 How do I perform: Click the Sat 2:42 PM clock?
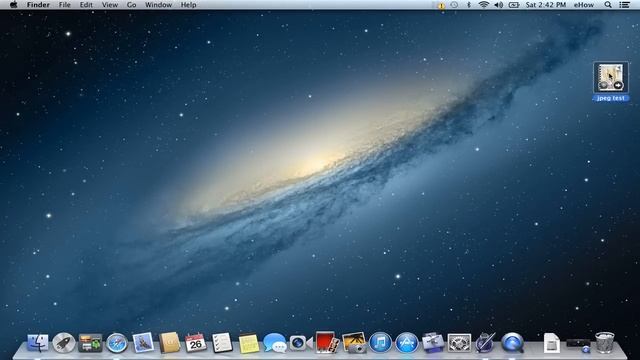coord(546,5)
